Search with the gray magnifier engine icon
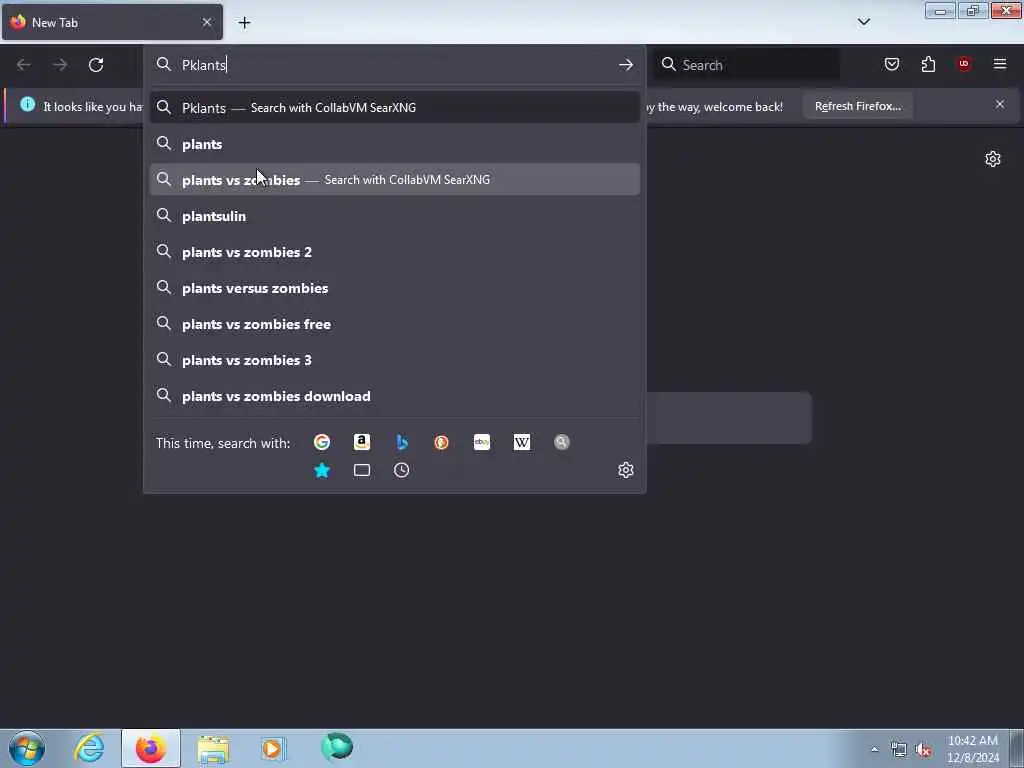Image resolution: width=1024 pixels, height=768 pixels. [562, 442]
